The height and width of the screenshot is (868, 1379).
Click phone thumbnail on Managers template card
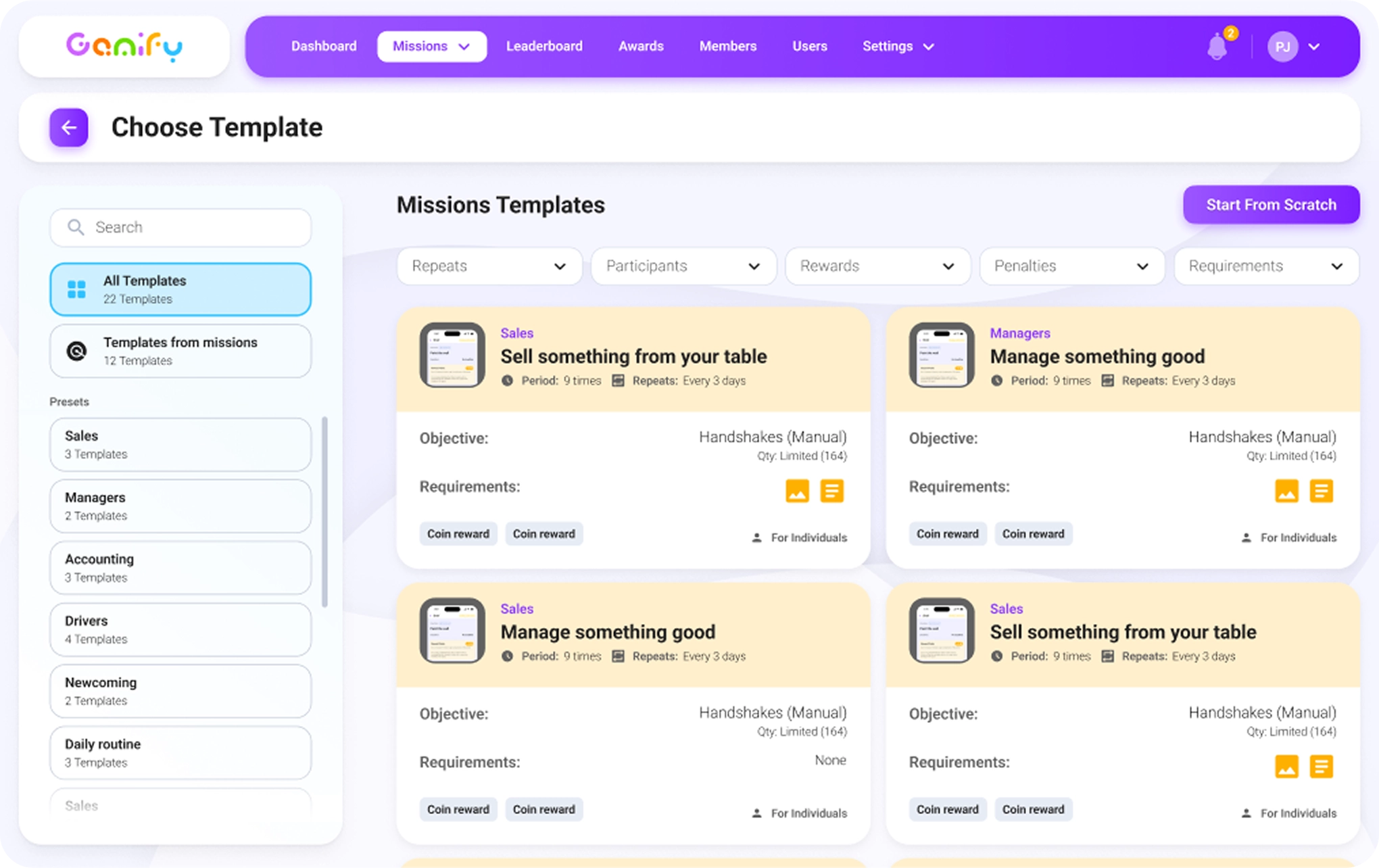pos(941,355)
